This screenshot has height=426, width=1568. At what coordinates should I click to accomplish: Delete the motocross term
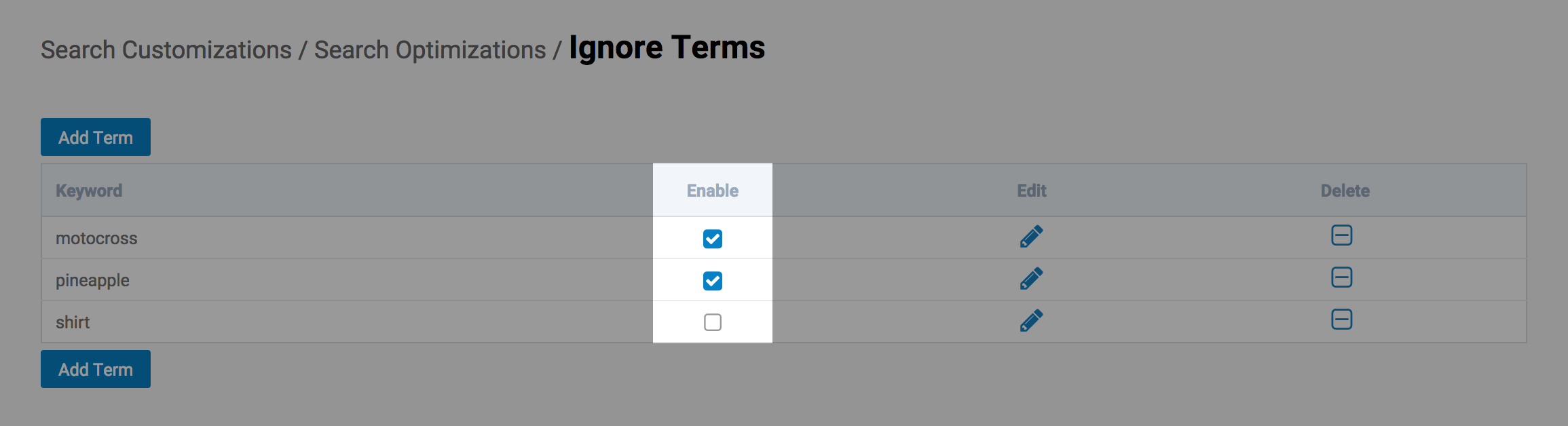(1341, 235)
